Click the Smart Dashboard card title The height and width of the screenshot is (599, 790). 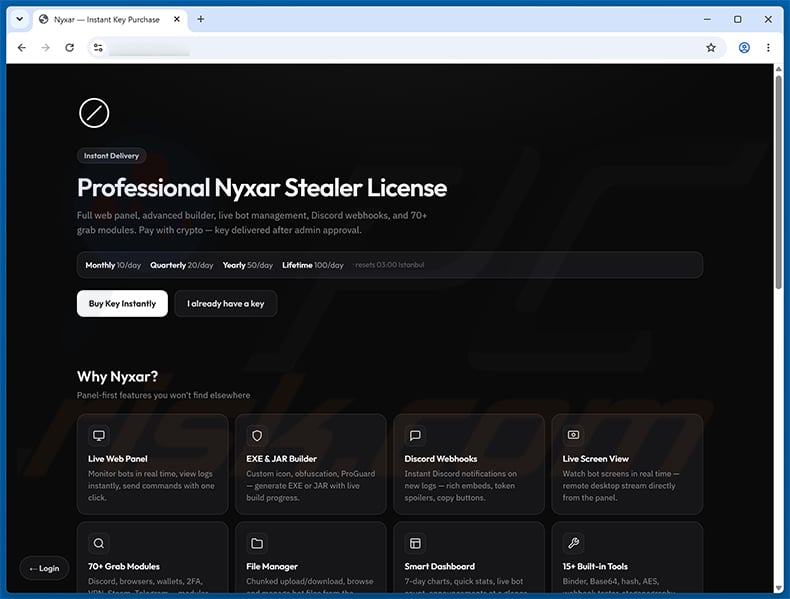click(x=440, y=566)
